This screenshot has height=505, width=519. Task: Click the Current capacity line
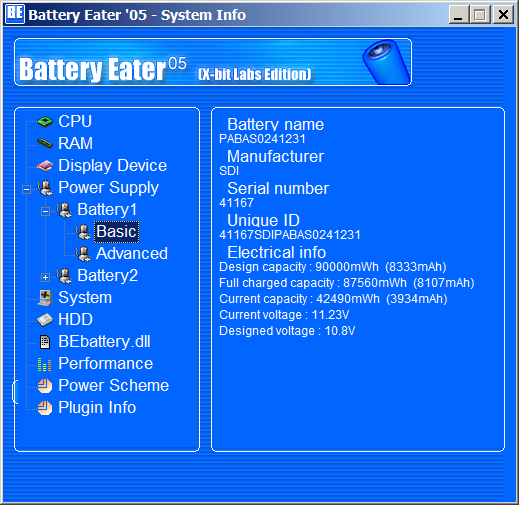[333, 299]
